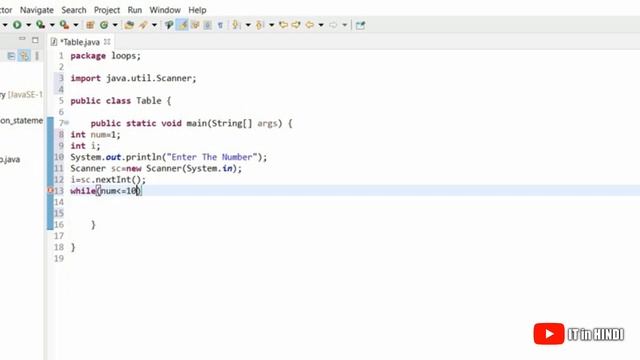640x360 pixels.
Task: Open the Run button dropdown arrow
Action: [x=28, y=25]
